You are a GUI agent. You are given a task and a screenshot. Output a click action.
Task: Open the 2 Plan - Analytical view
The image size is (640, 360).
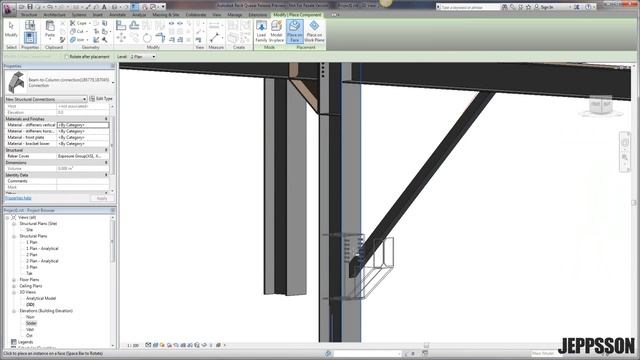[x=42, y=261]
